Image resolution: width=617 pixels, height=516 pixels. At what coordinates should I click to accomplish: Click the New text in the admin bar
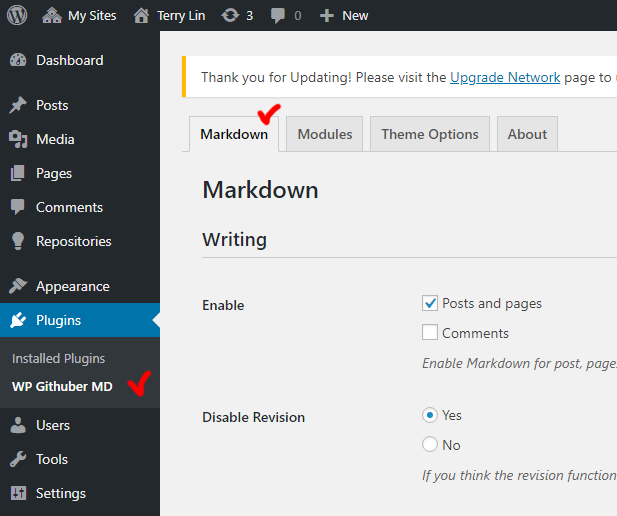pyautogui.click(x=355, y=16)
